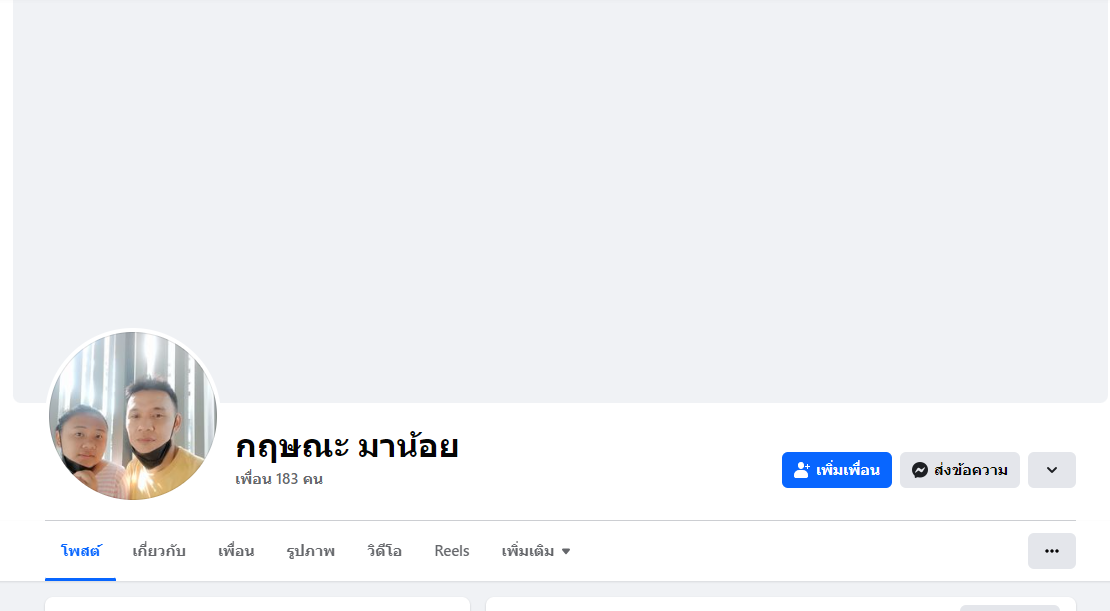This screenshot has height=611, width=1110.
Task: Open the เพื่อน 183 คน friends link
Action: 279,479
